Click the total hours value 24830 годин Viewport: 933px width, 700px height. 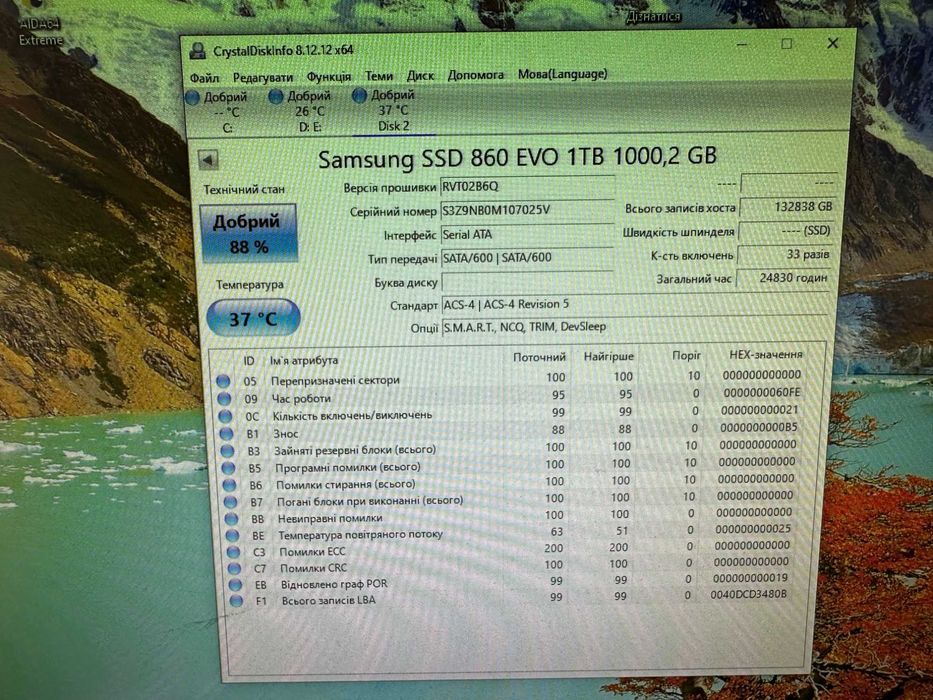pyautogui.click(x=783, y=277)
